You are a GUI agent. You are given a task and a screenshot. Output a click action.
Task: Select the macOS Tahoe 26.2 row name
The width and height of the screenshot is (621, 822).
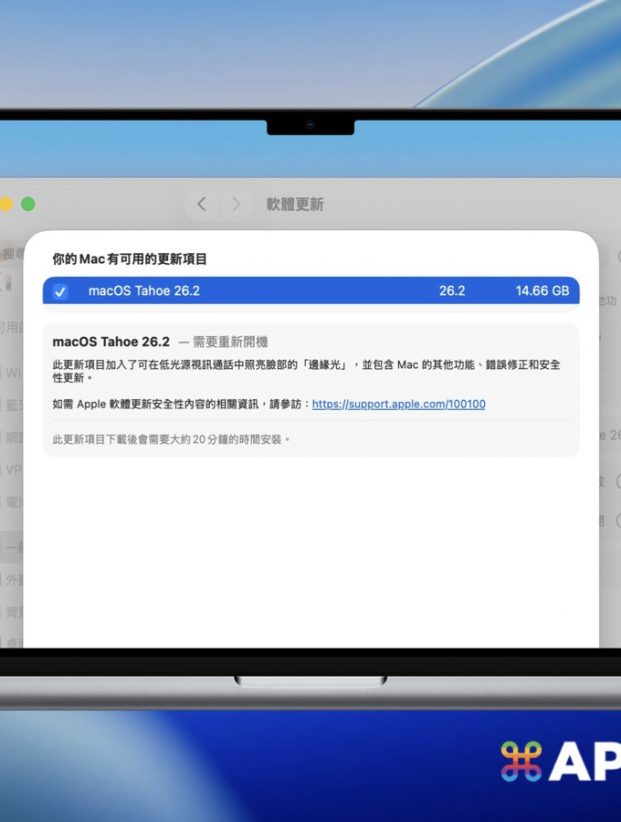(143, 291)
